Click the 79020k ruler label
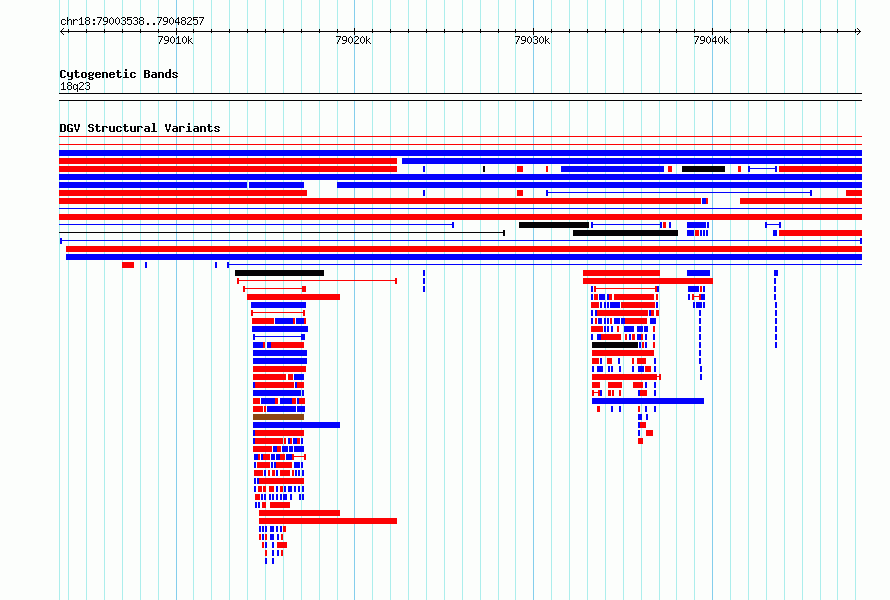This screenshot has width=890, height=600. 353,40
